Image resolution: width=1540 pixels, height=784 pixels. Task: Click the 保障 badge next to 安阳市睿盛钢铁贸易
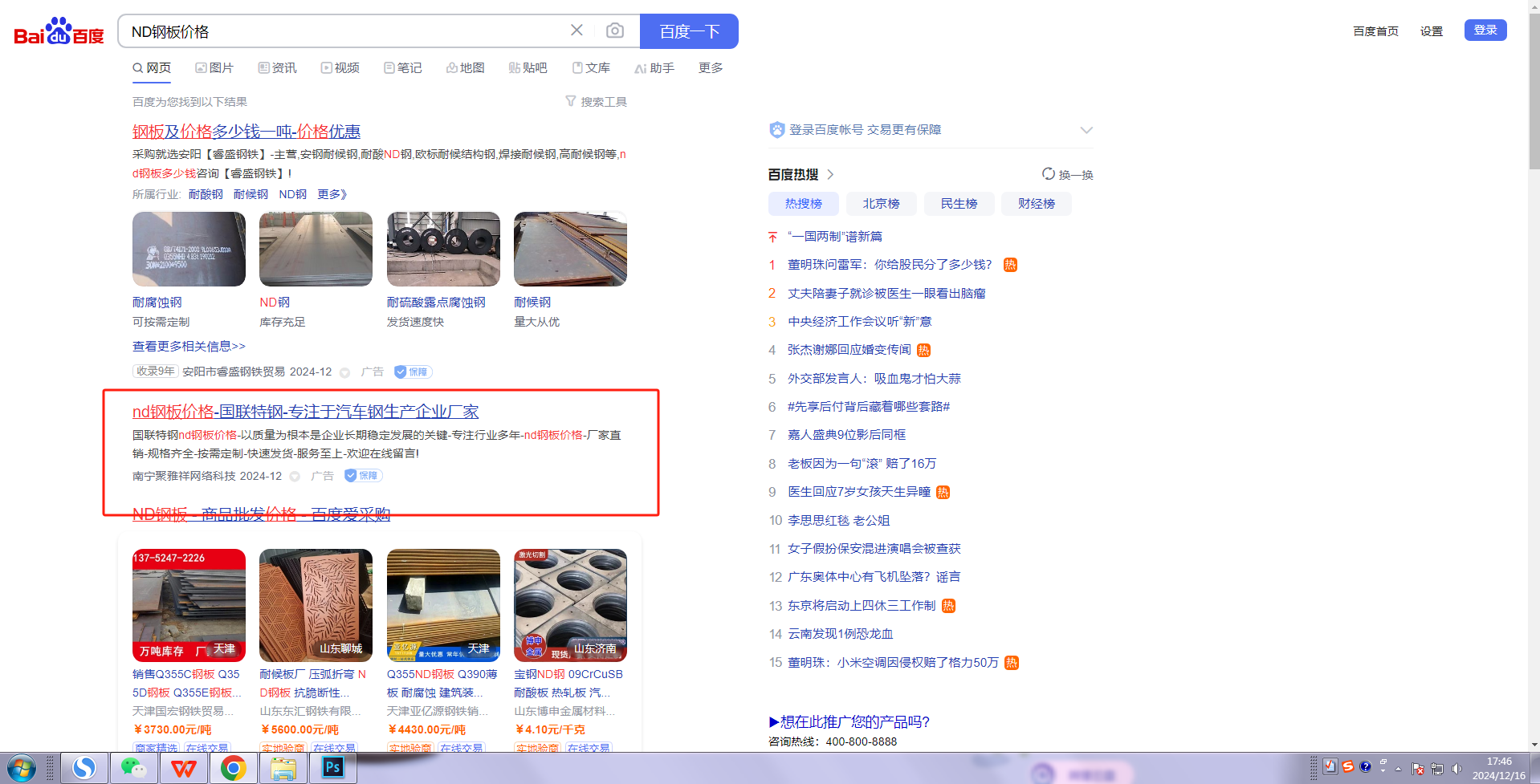(x=414, y=372)
